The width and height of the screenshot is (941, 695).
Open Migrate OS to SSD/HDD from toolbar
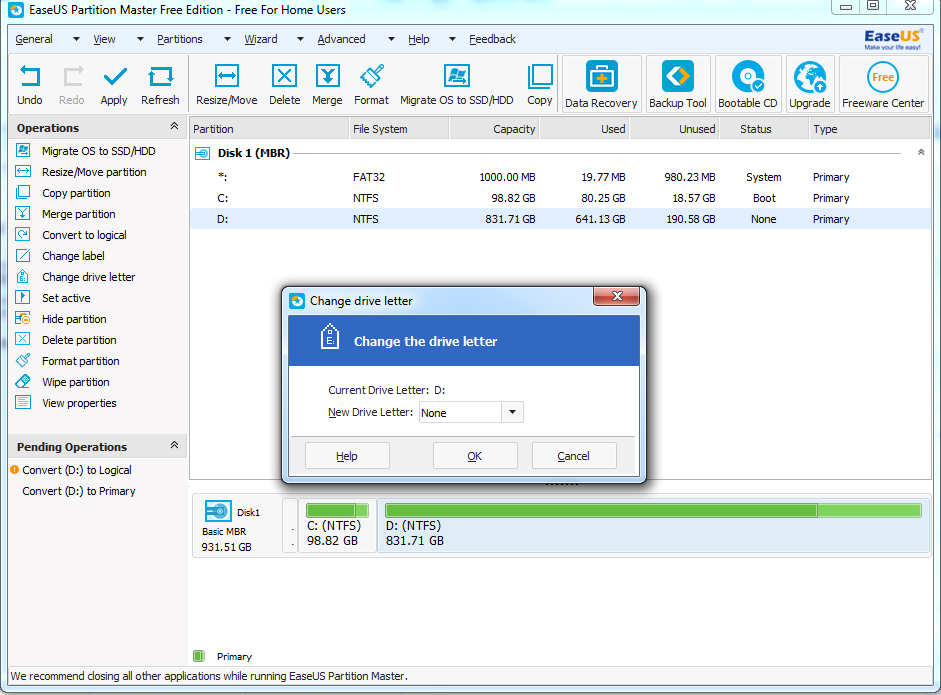coord(457,76)
